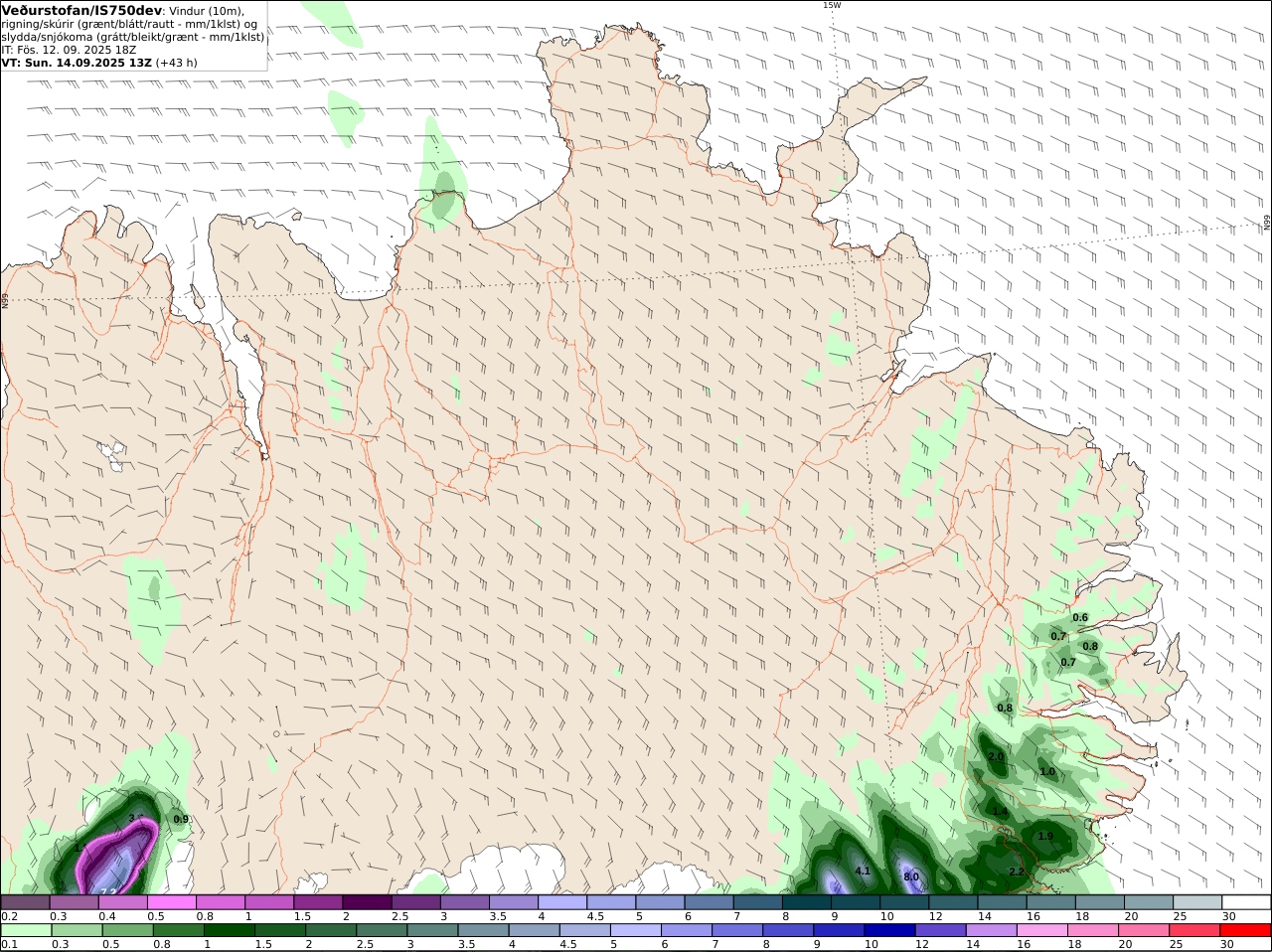The height and width of the screenshot is (952, 1272).
Task: Click the Veðurstofan/IS750dev title text
Action: tap(82, 11)
